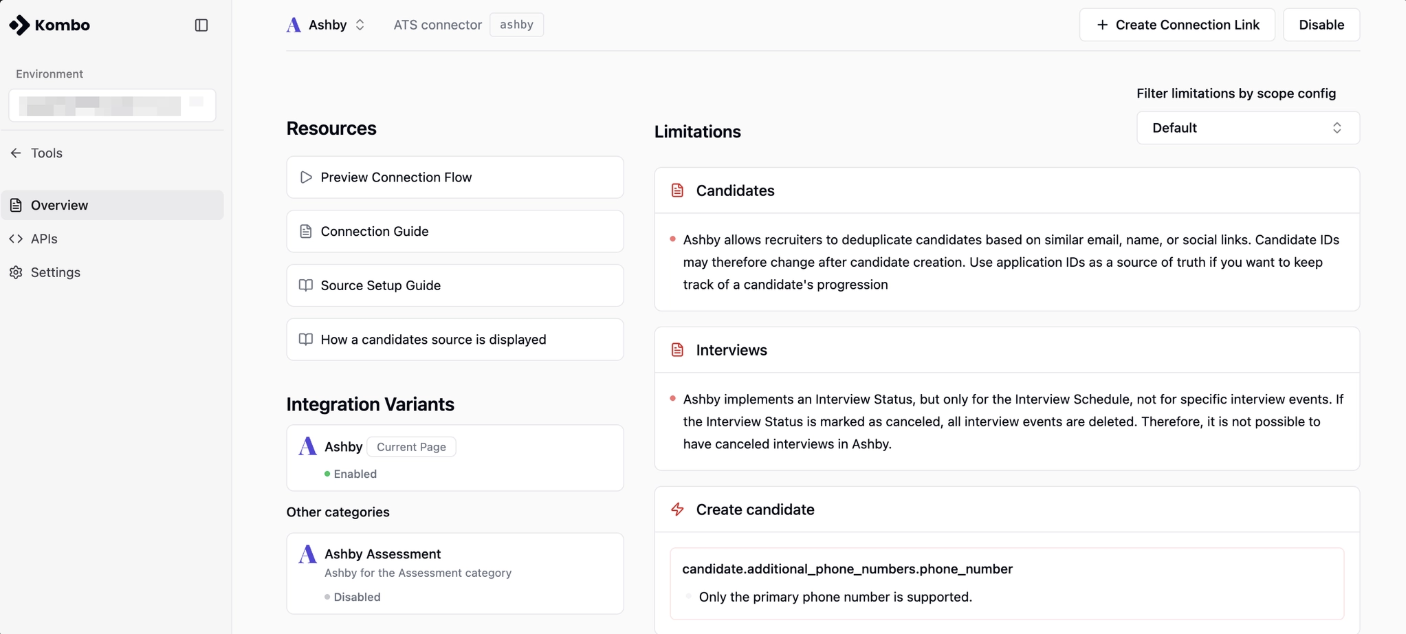Click the Create Connection Link button
This screenshot has height=634, width=1406.
pyautogui.click(x=1177, y=25)
